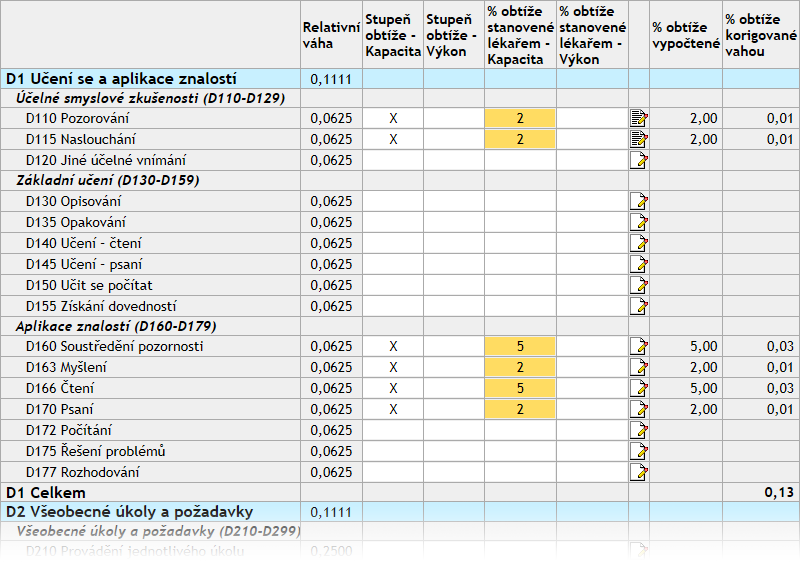Click Kapacita percent value 2 for D170 Psaní

tap(520, 409)
